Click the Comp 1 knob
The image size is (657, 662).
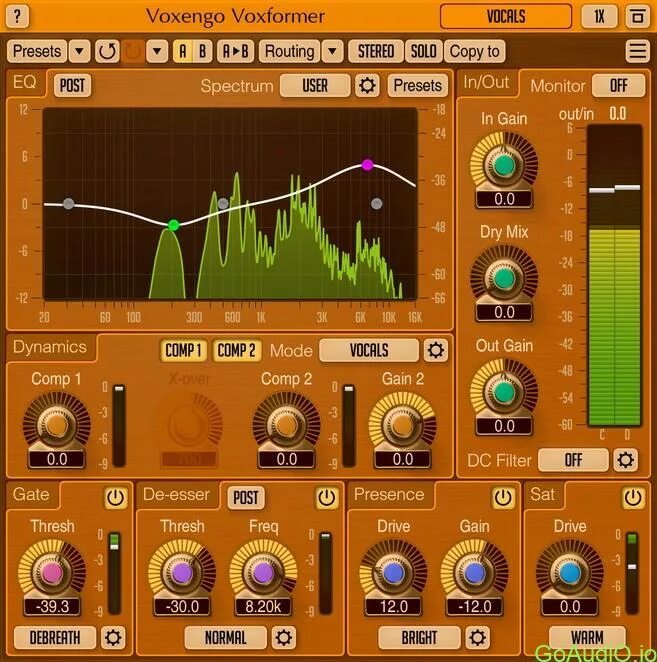[57, 425]
